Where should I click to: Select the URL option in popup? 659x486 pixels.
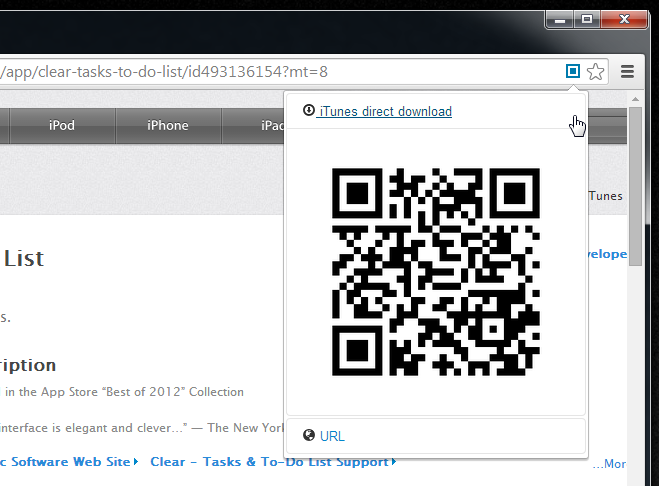point(332,436)
